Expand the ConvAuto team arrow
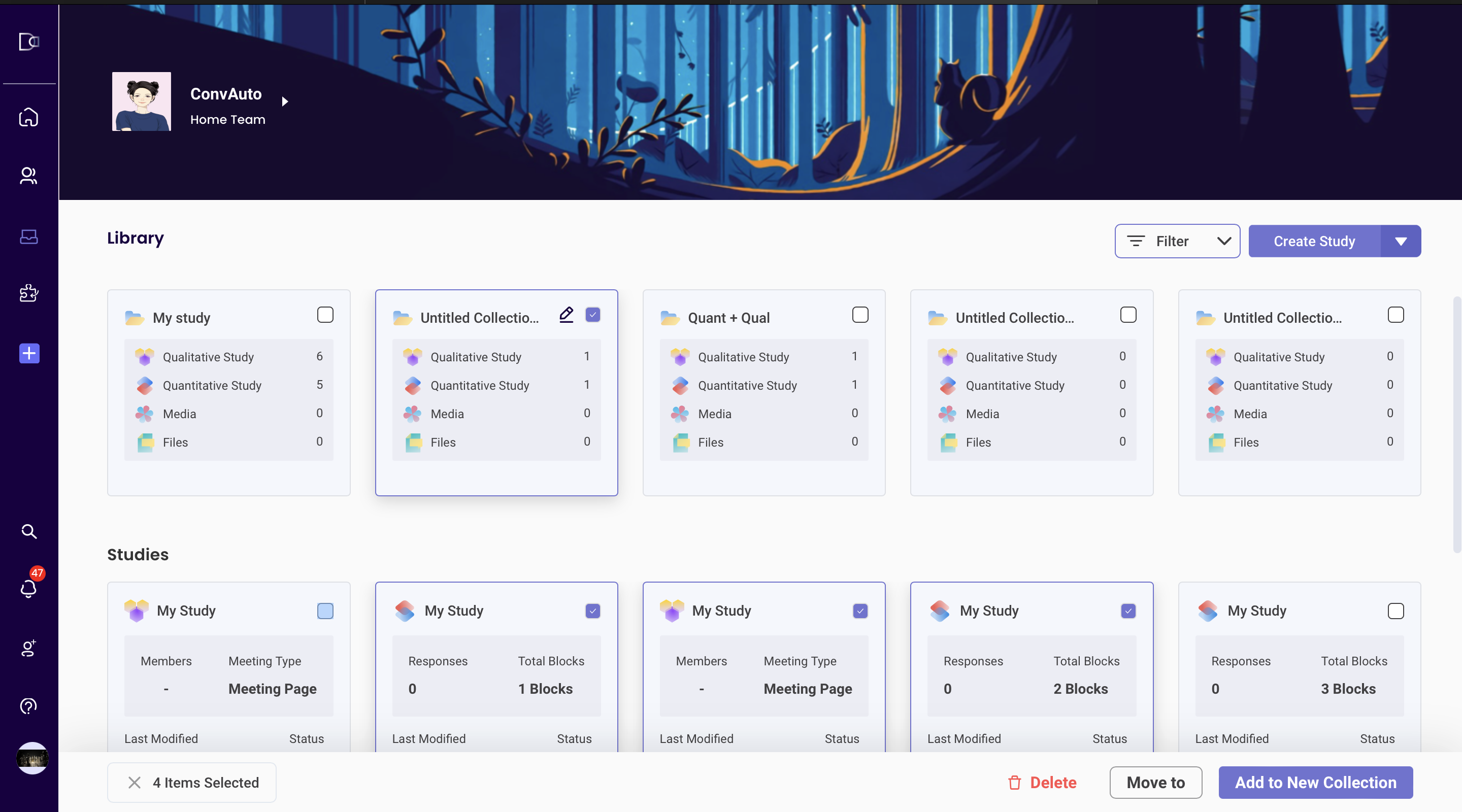 tap(284, 101)
